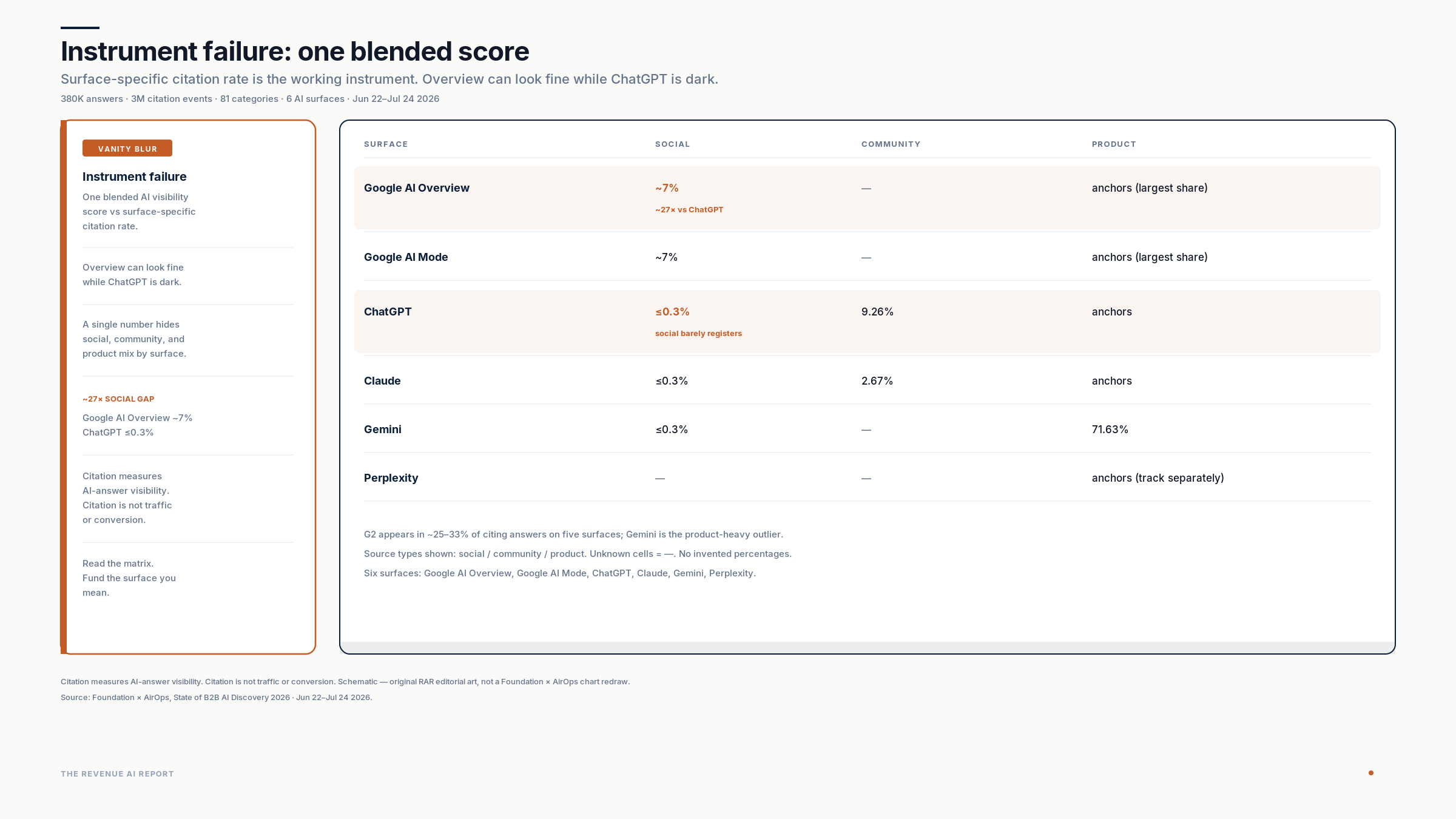Select THE REVENUE AI REPORT footer label

pos(117,774)
